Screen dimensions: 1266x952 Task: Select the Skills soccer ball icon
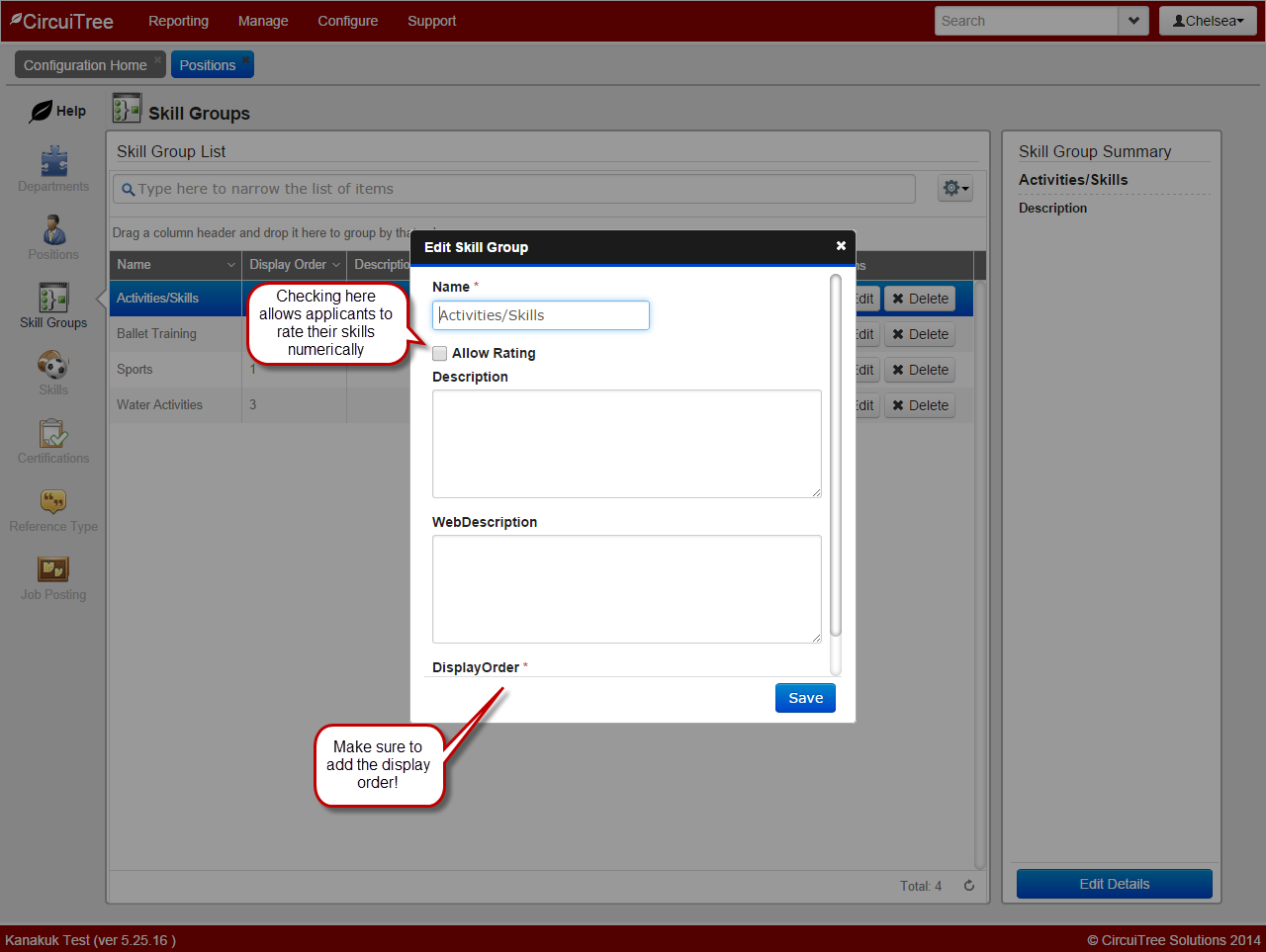[x=53, y=366]
